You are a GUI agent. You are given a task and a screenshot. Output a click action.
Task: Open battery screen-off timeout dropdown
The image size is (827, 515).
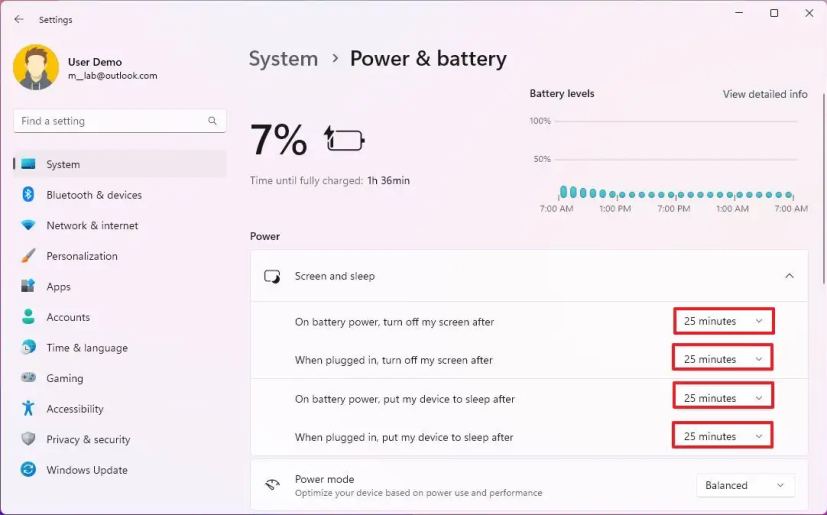tap(723, 321)
